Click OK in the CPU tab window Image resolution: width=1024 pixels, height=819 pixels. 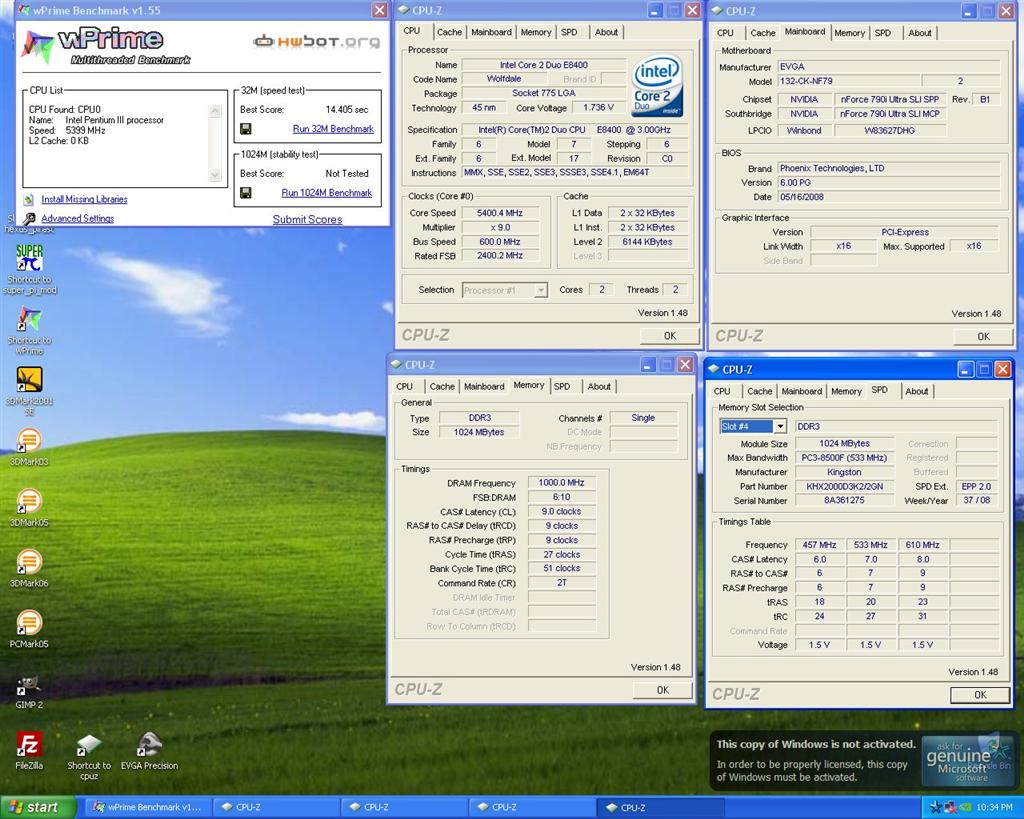[x=670, y=336]
